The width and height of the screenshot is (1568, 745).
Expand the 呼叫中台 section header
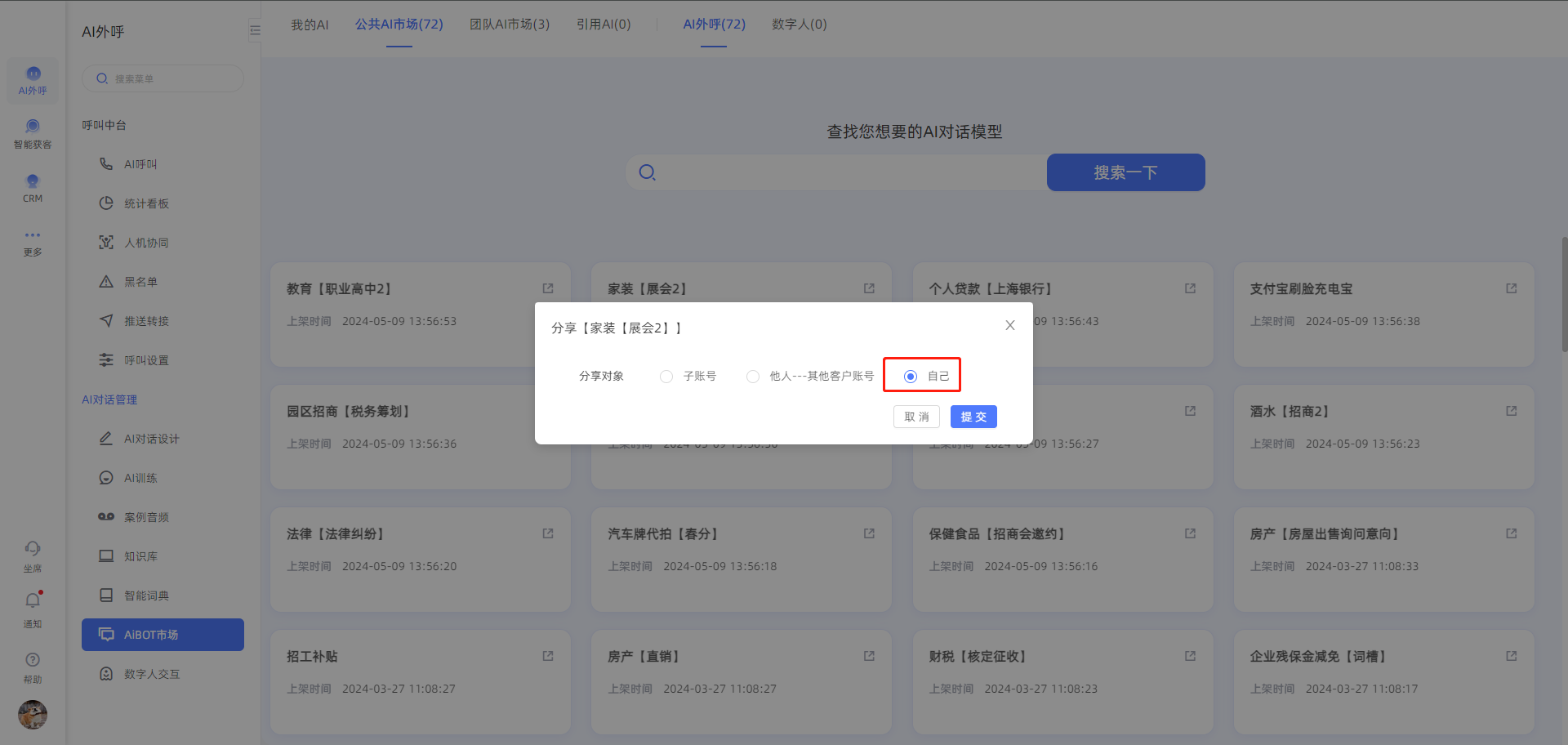tap(104, 125)
